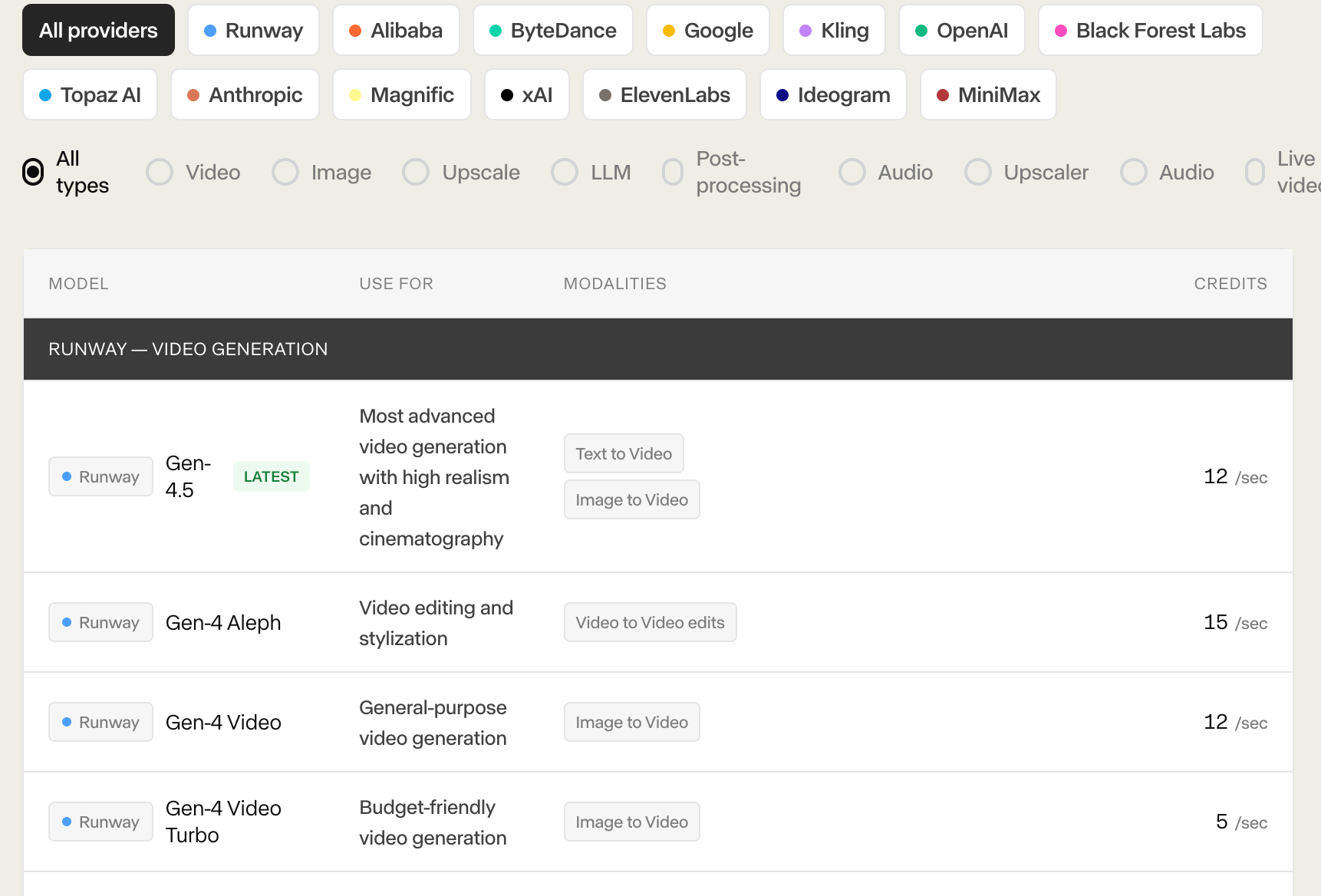Click the 12 /sec credits for Gen-4.5

[1235, 476]
